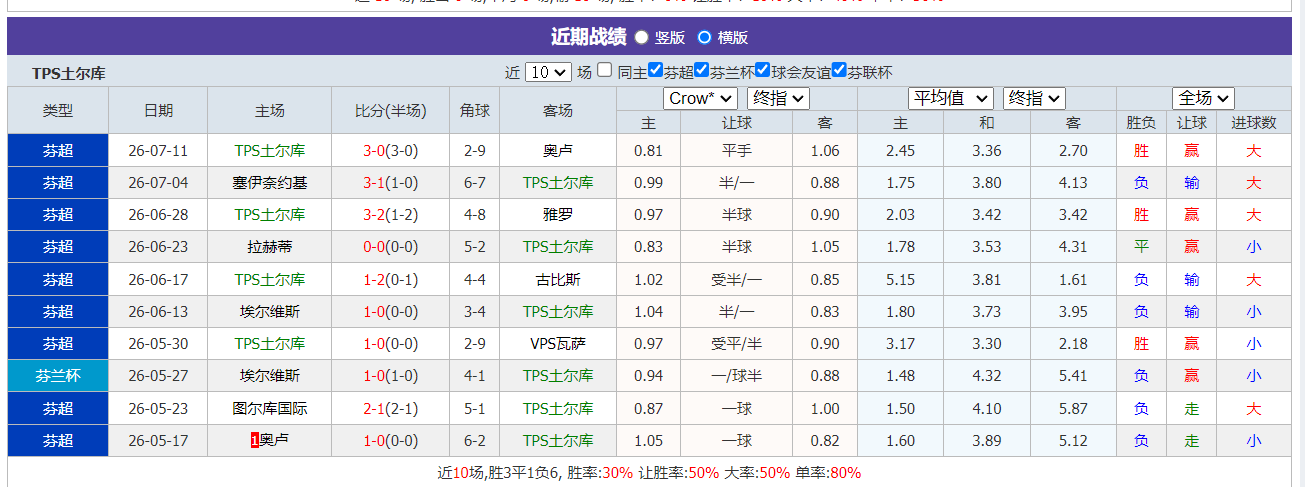Click 埃尔维斯 in the 芬兰杯 row

(270, 376)
